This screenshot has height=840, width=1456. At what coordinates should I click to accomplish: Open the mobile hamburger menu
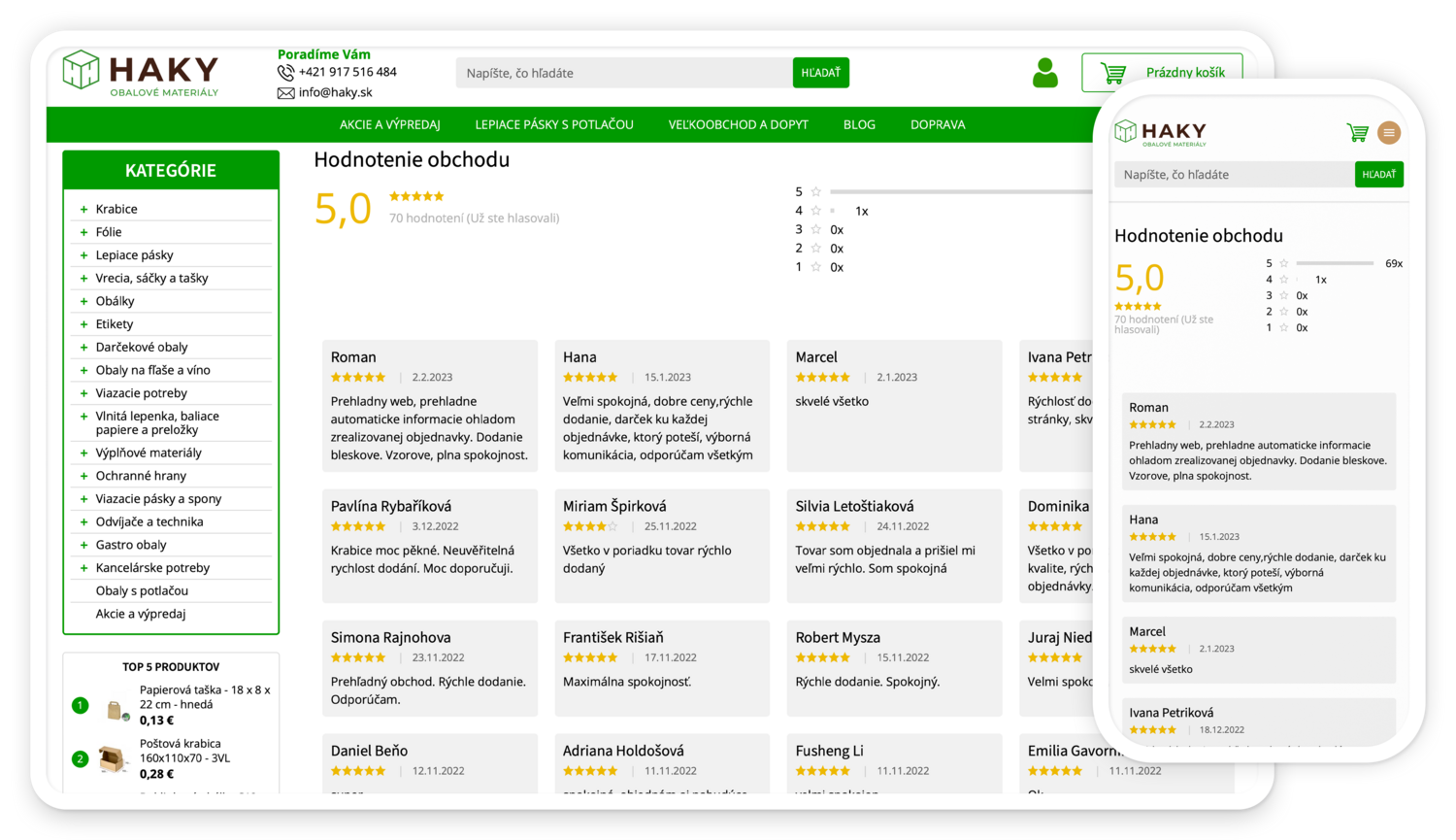(1389, 132)
